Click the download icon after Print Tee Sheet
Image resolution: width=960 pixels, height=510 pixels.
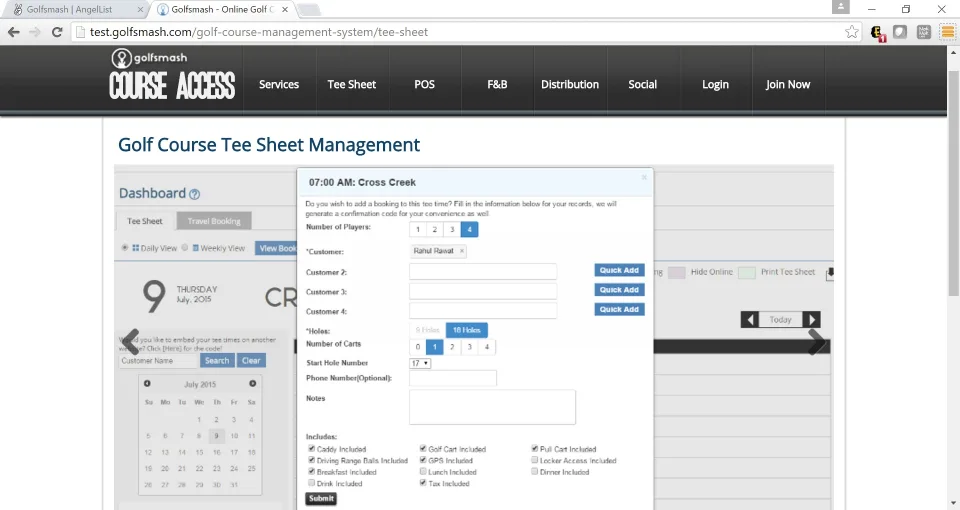(x=830, y=274)
